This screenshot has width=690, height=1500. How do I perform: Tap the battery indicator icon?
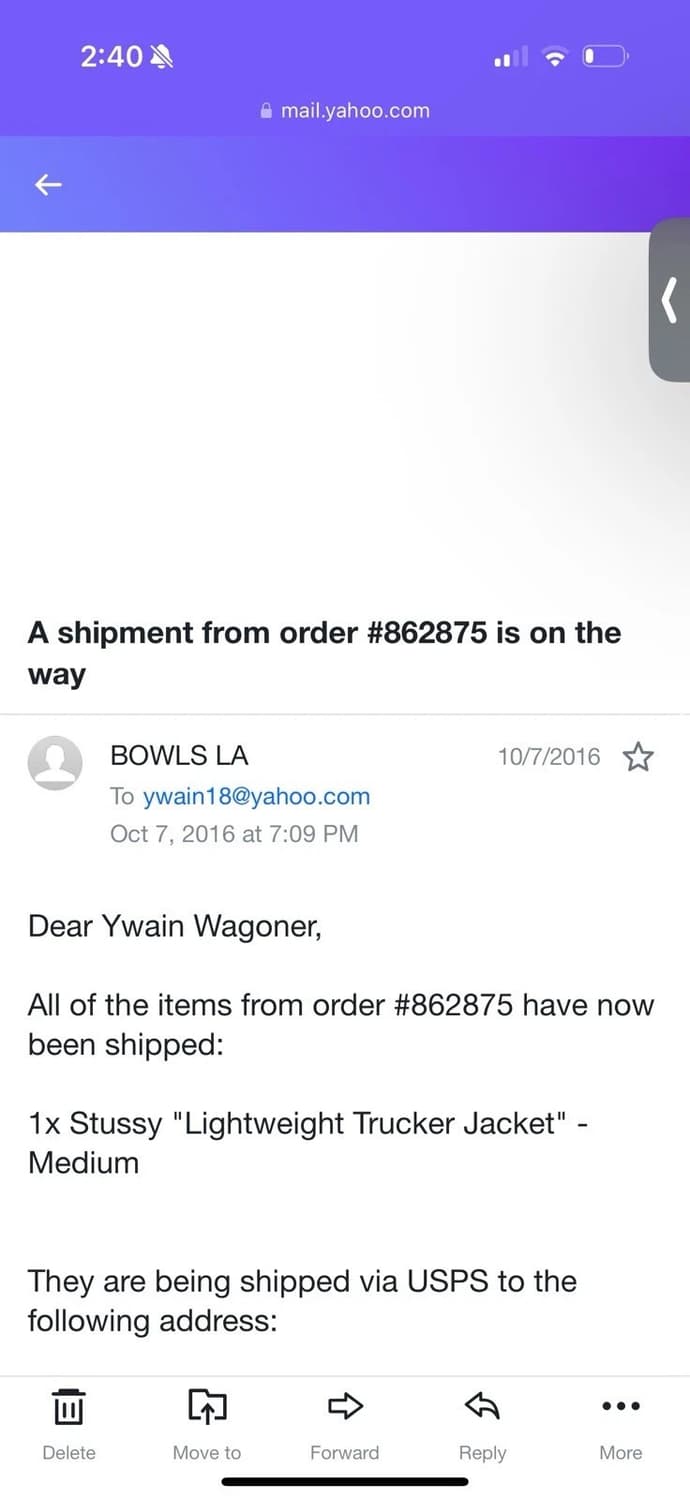pyautogui.click(x=604, y=57)
